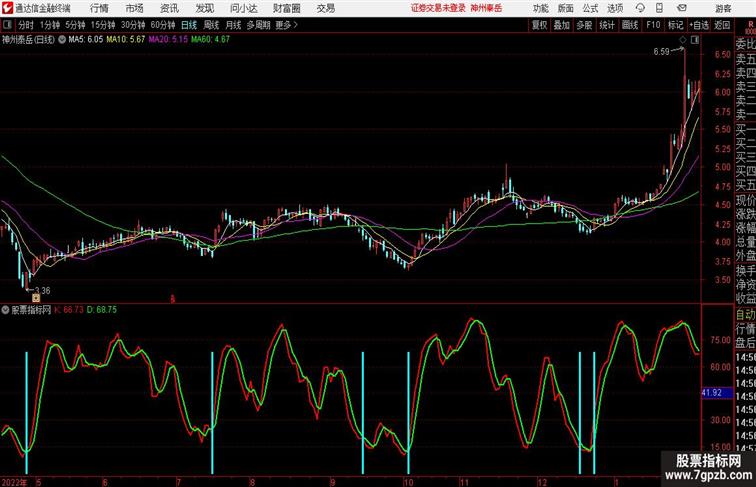
Task: Switch to 60分钟 period
Action: [163, 25]
